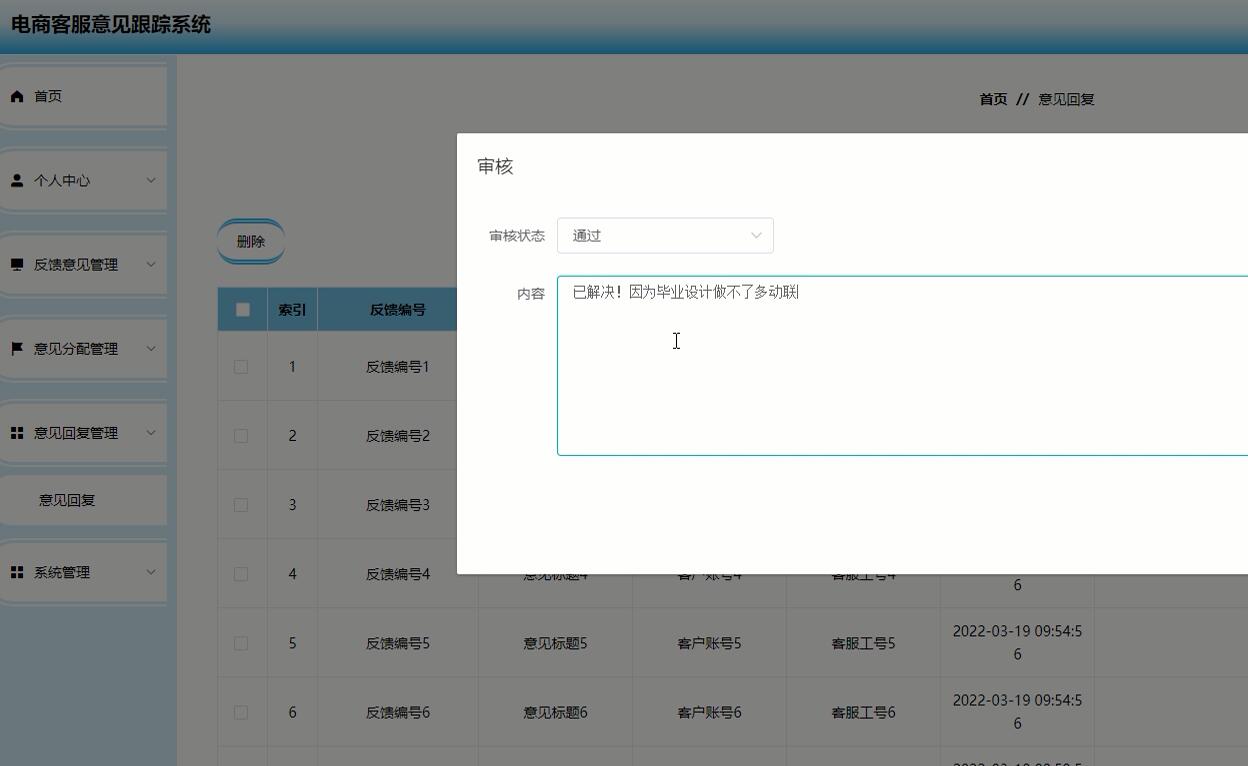1248x766 pixels.
Task: Open the 系统管理 sidebar menu
Action: click(83, 572)
